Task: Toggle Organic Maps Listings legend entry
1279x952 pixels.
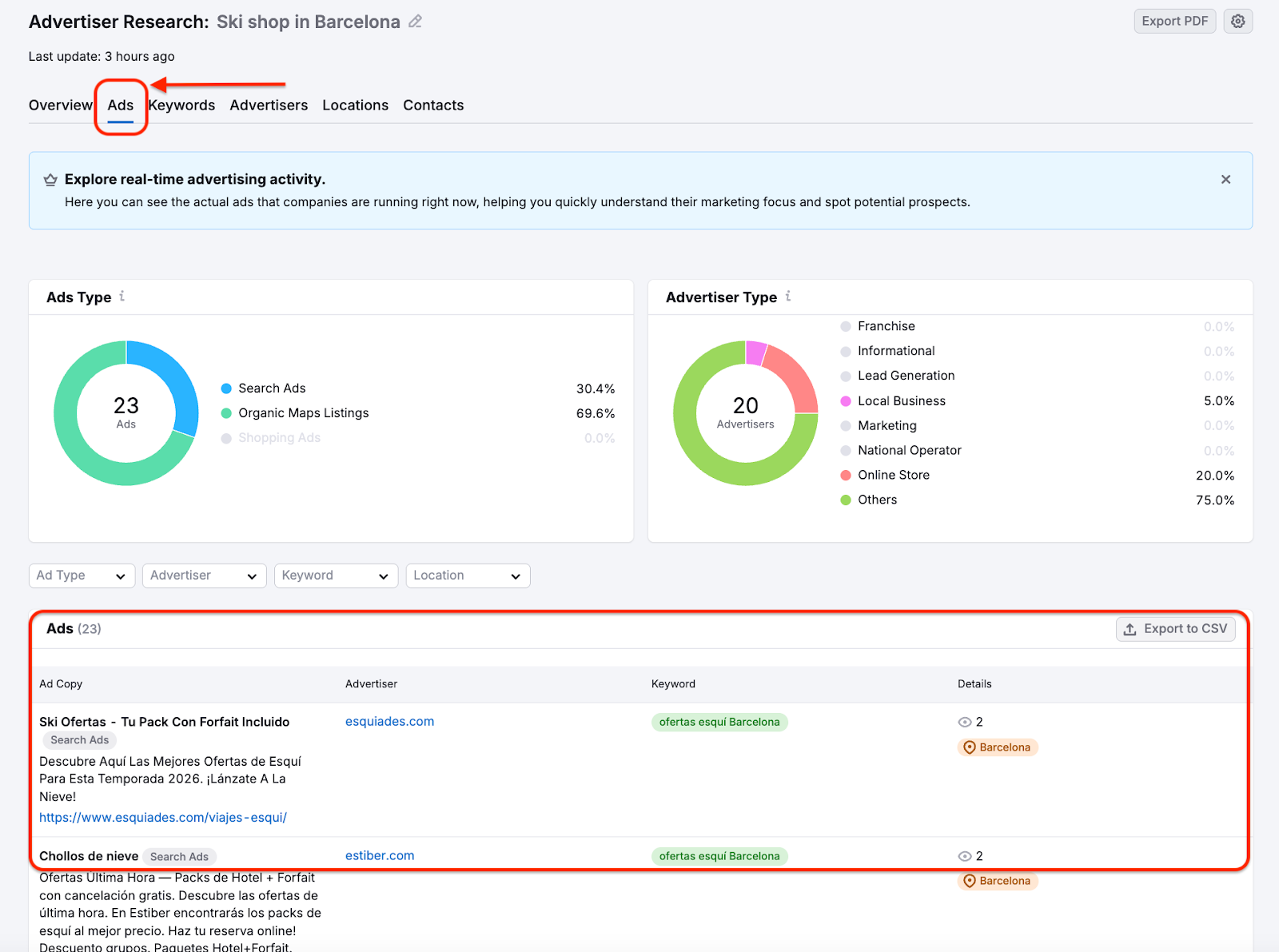Action: pos(303,412)
